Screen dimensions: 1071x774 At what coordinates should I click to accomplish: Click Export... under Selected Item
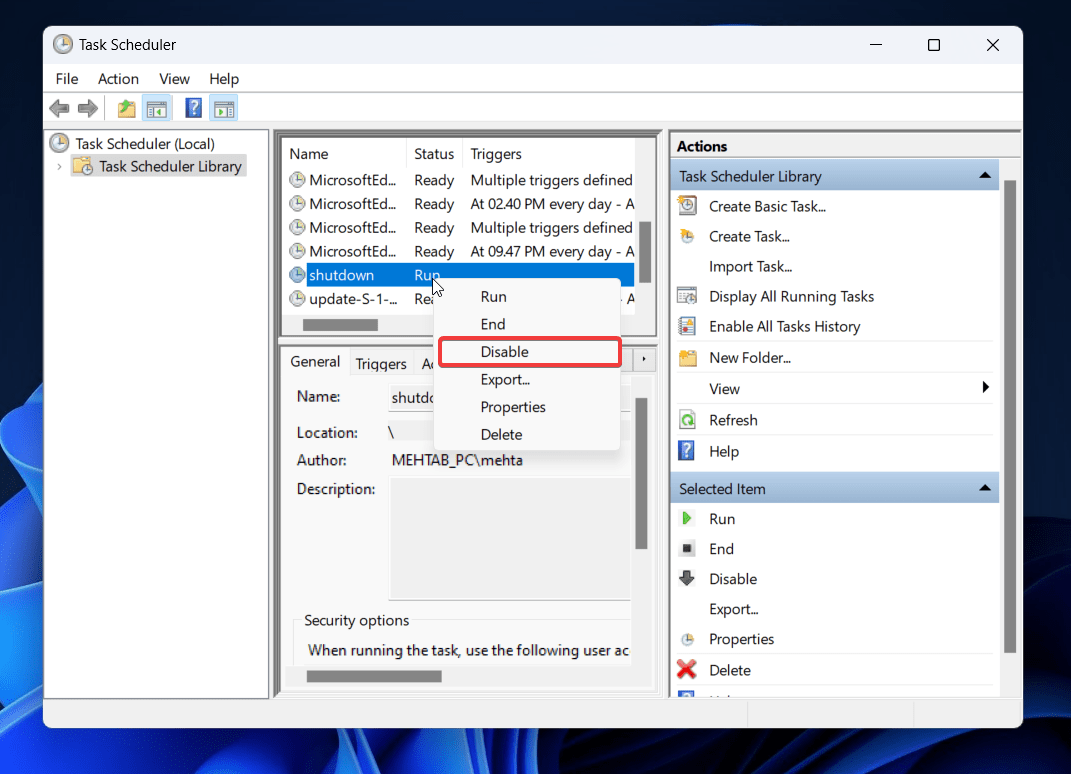(734, 609)
